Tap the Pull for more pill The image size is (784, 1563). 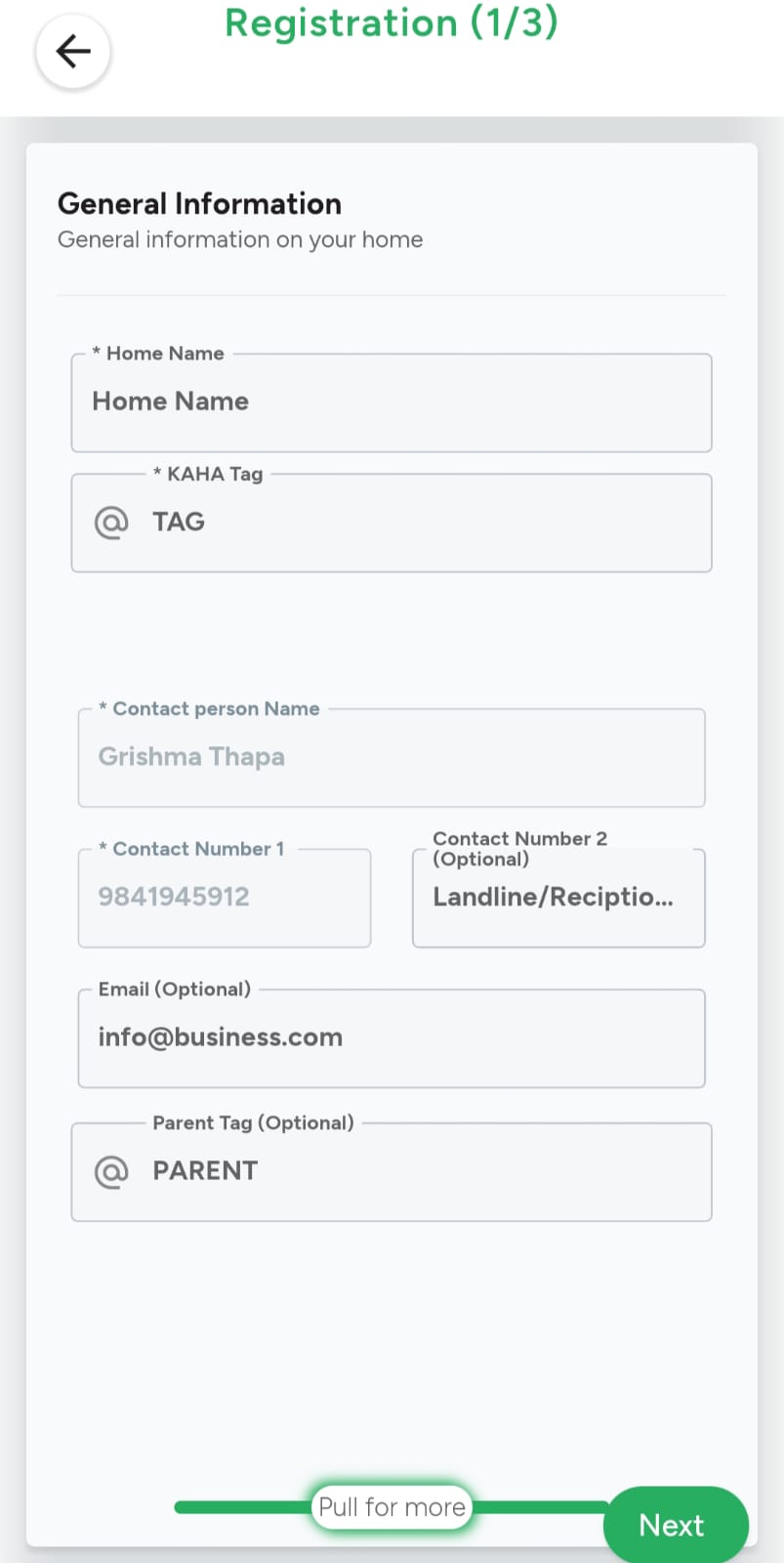(x=392, y=1507)
